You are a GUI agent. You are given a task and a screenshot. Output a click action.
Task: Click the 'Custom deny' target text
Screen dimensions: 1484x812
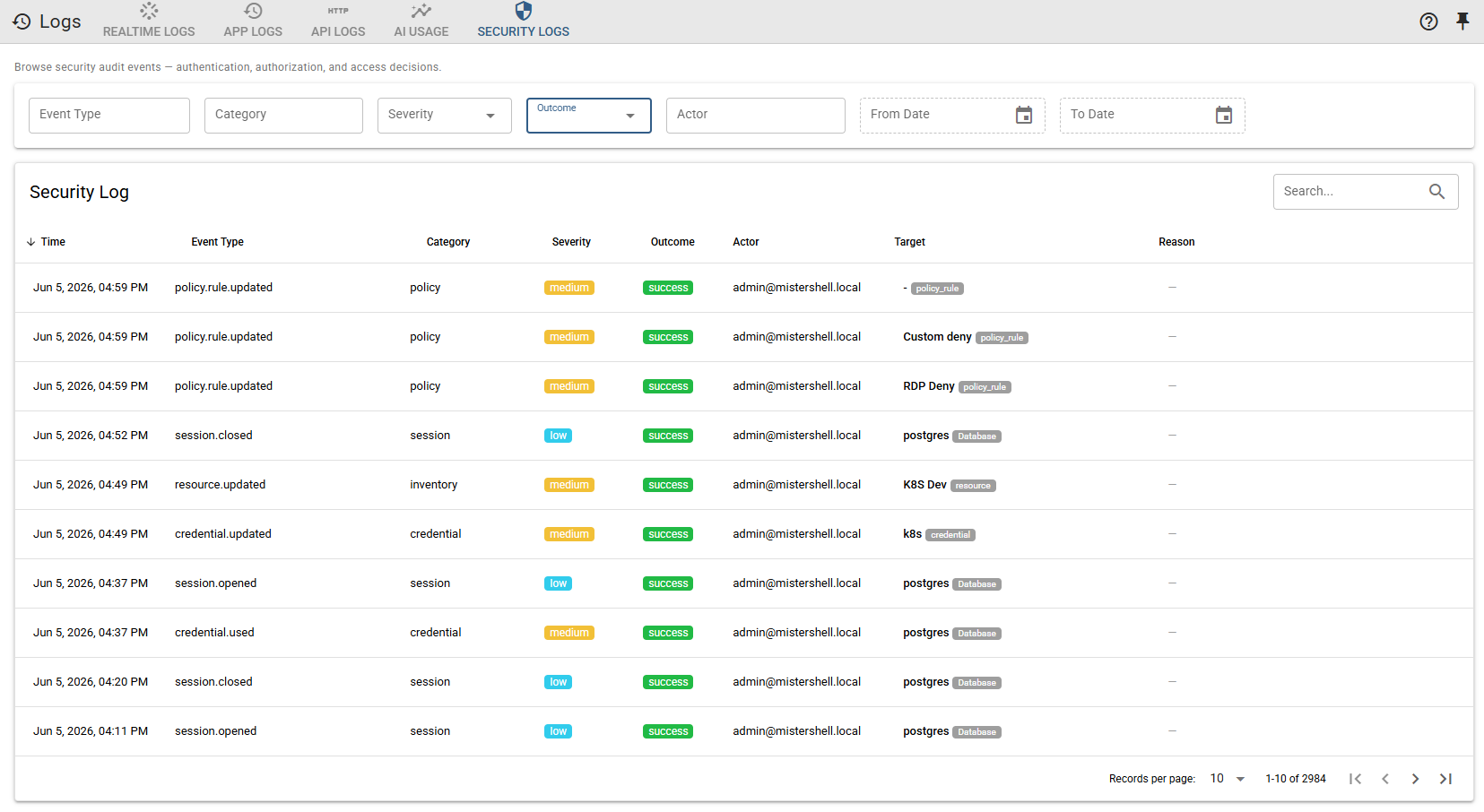[937, 337]
